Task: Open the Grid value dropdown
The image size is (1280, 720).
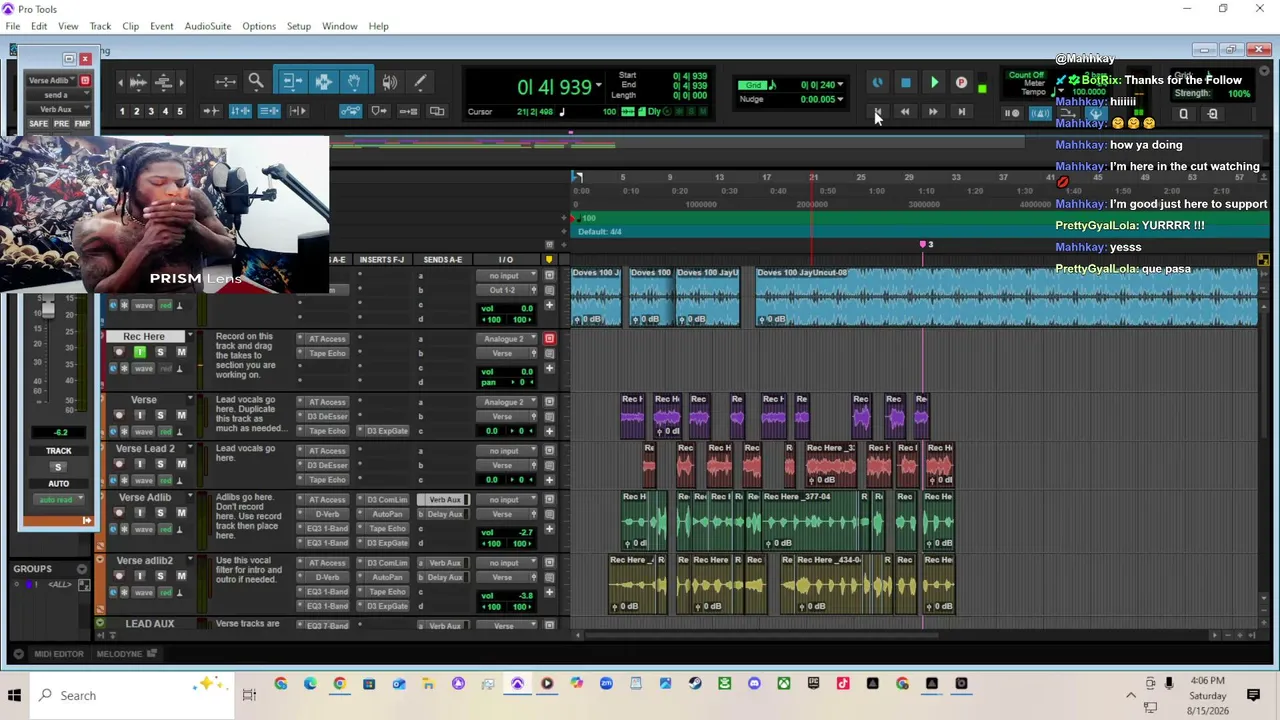Action: pyautogui.click(x=840, y=85)
